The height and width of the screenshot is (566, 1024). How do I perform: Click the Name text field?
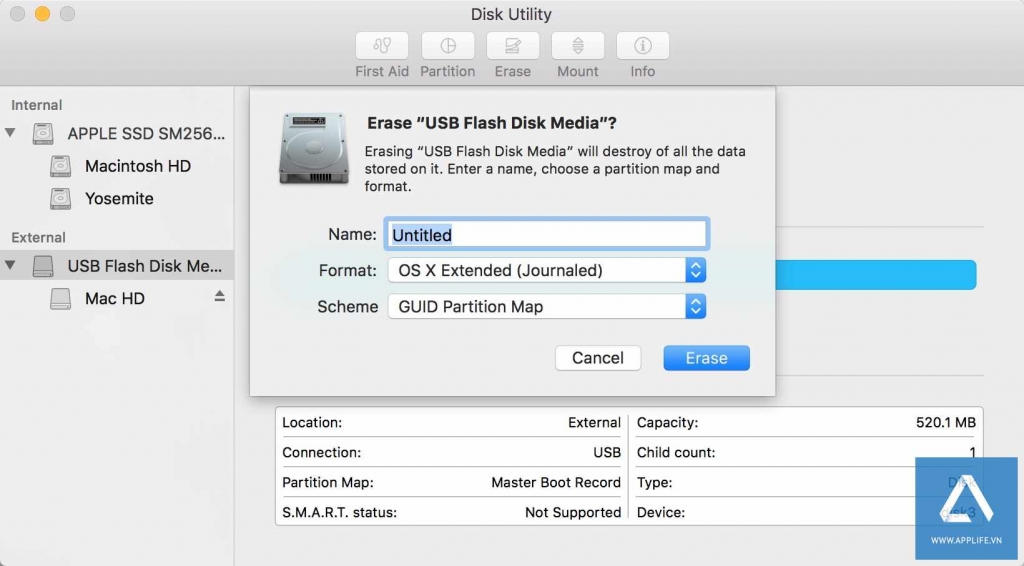tap(547, 234)
